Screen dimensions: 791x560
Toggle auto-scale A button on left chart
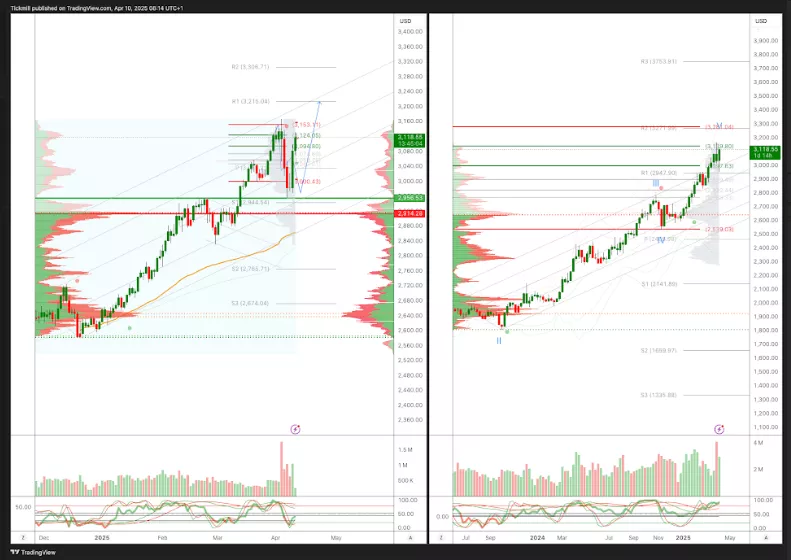pos(410,538)
